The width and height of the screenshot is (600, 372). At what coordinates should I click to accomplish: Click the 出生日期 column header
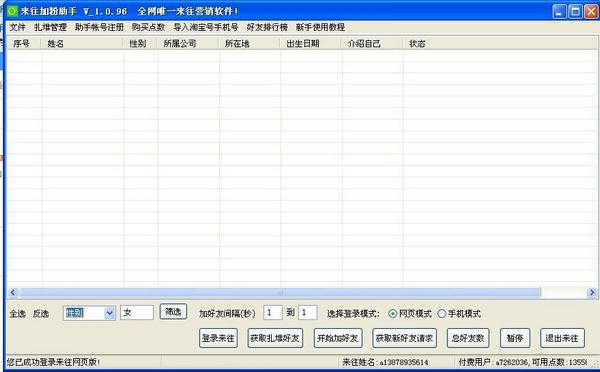tap(311, 44)
